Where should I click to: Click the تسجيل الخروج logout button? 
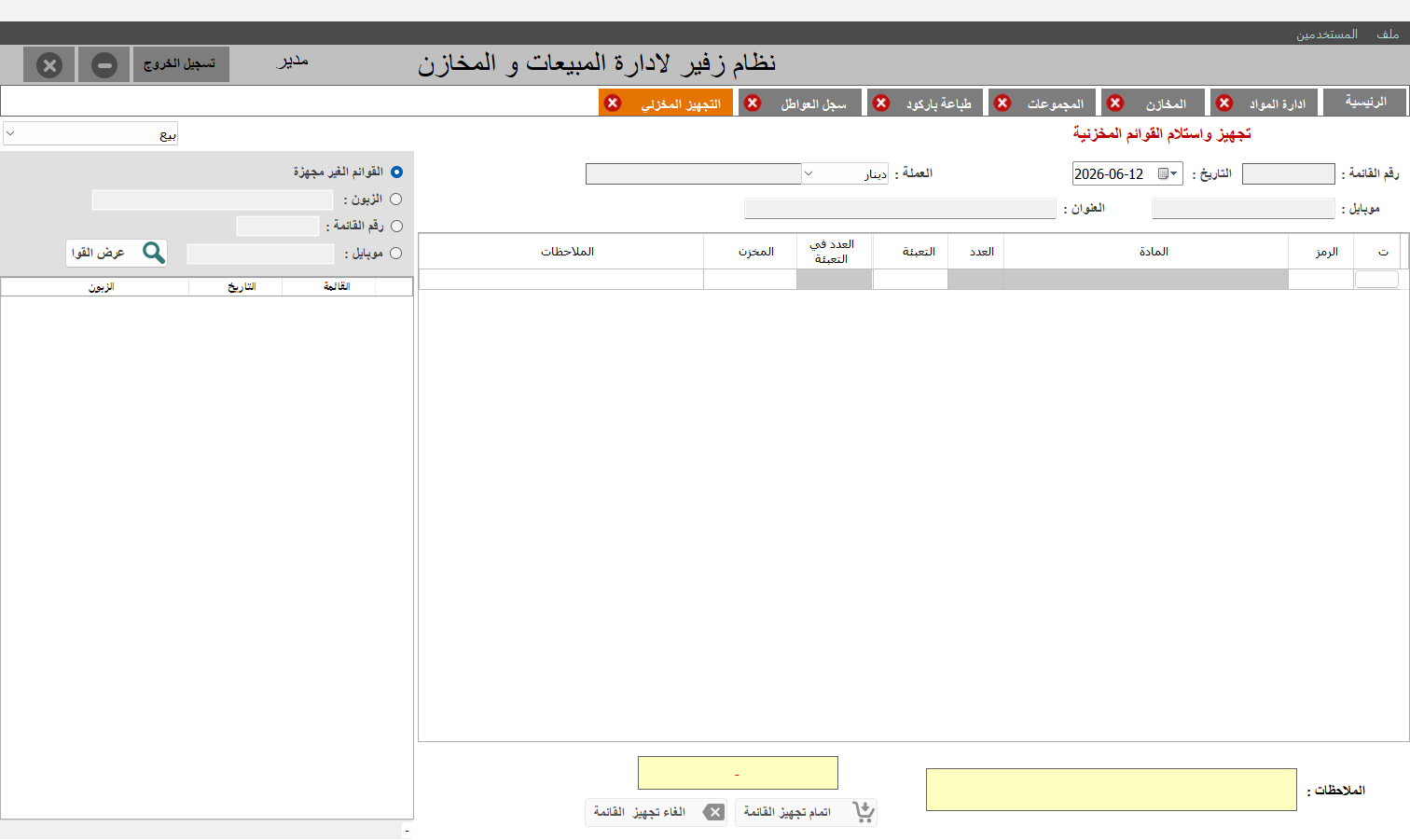tap(181, 64)
